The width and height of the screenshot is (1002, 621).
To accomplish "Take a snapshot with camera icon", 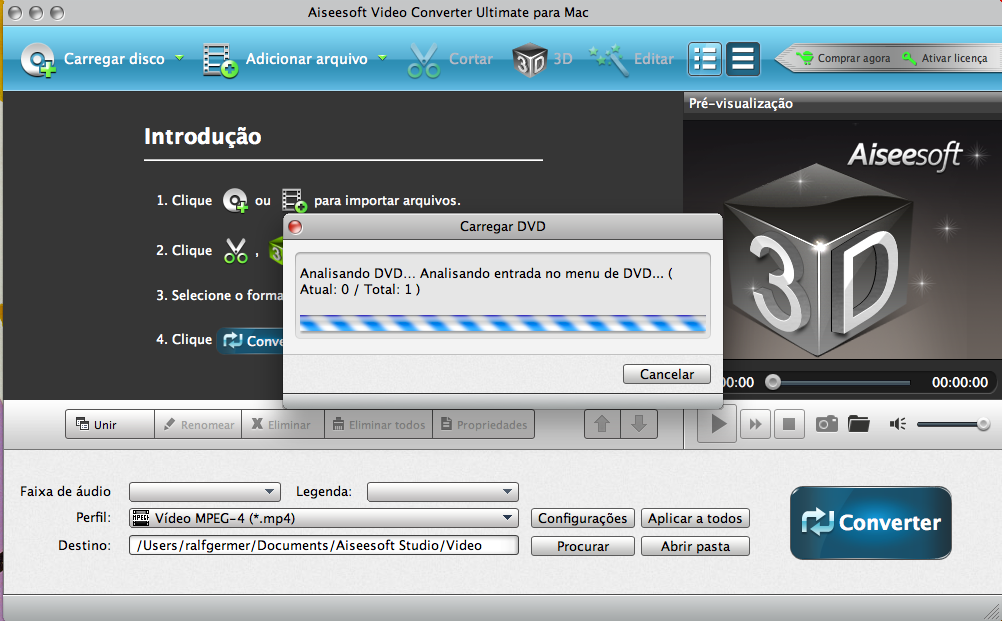I will [x=826, y=424].
